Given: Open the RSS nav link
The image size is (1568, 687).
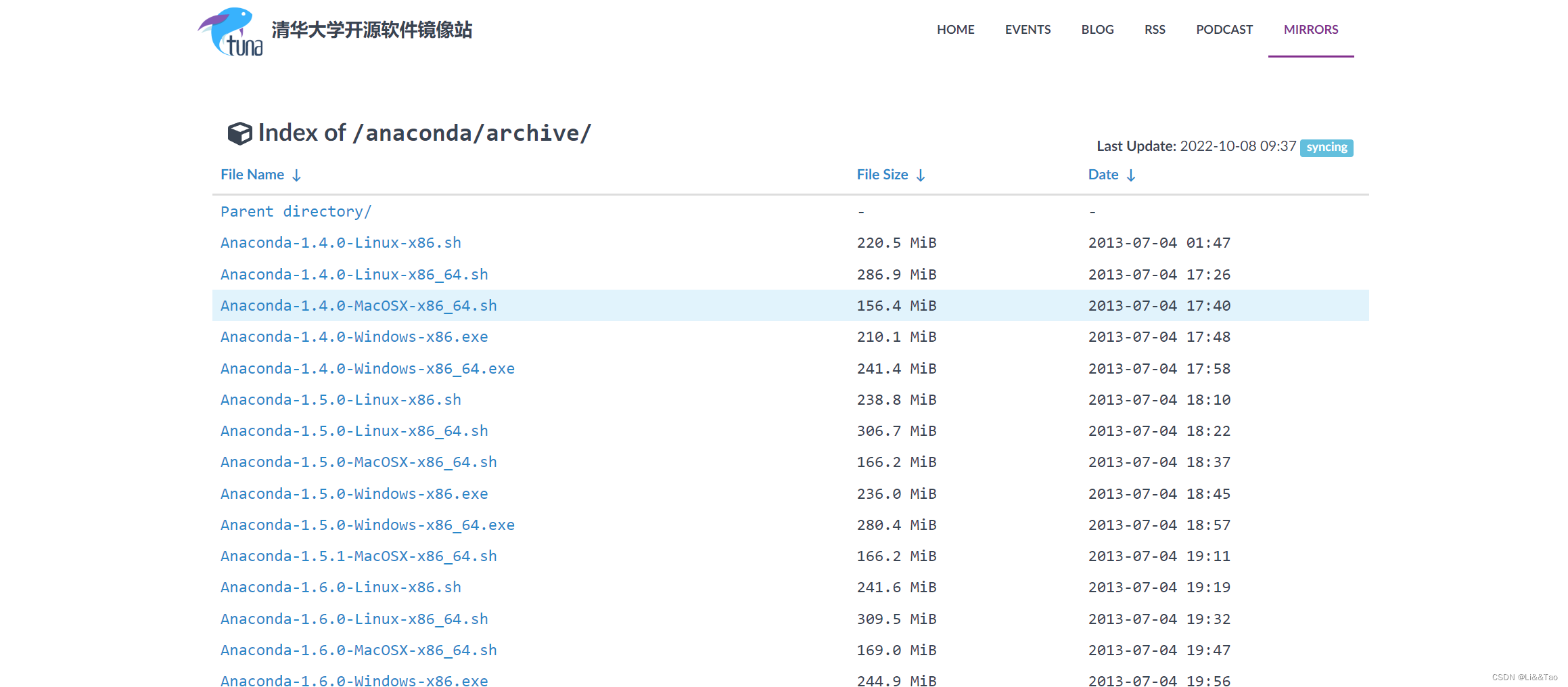Looking at the screenshot, I should click(x=1155, y=29).
